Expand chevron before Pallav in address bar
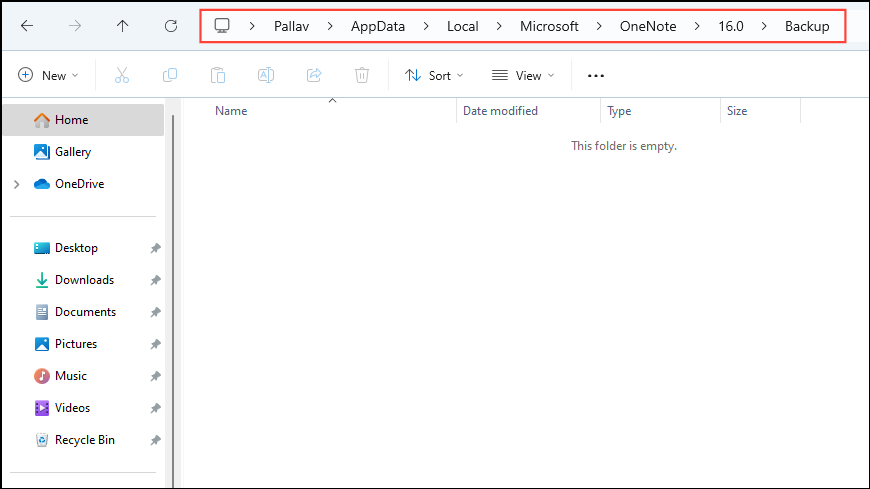Screen dimensions: 870x489 (x=252, y=26)
